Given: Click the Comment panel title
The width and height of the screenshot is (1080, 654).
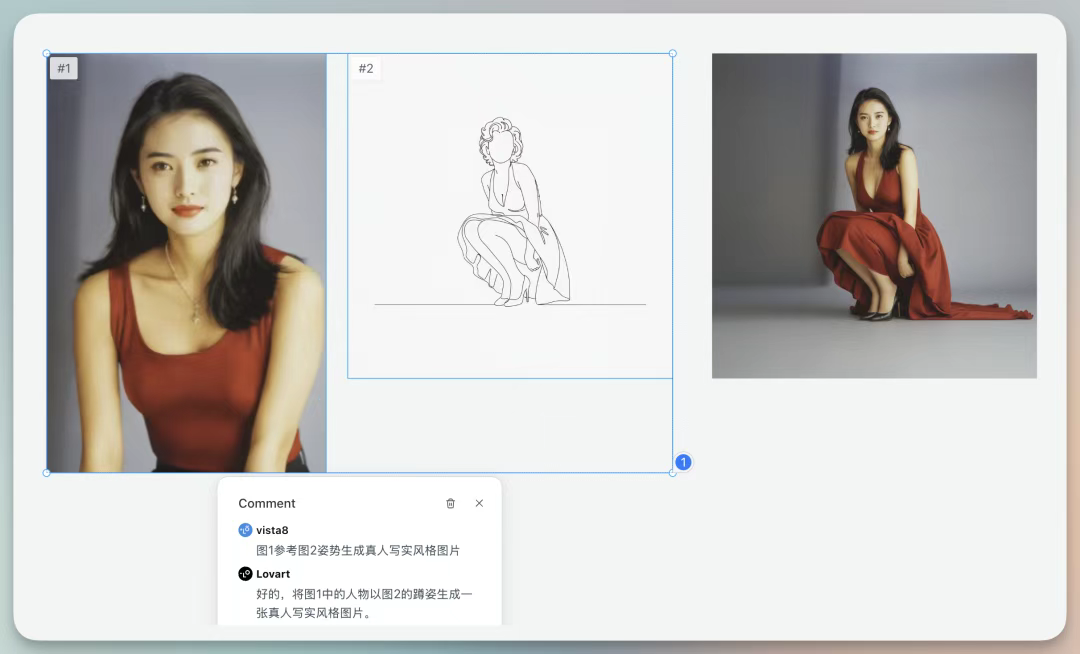Looking at the screenshot, I should pos(267,503).
